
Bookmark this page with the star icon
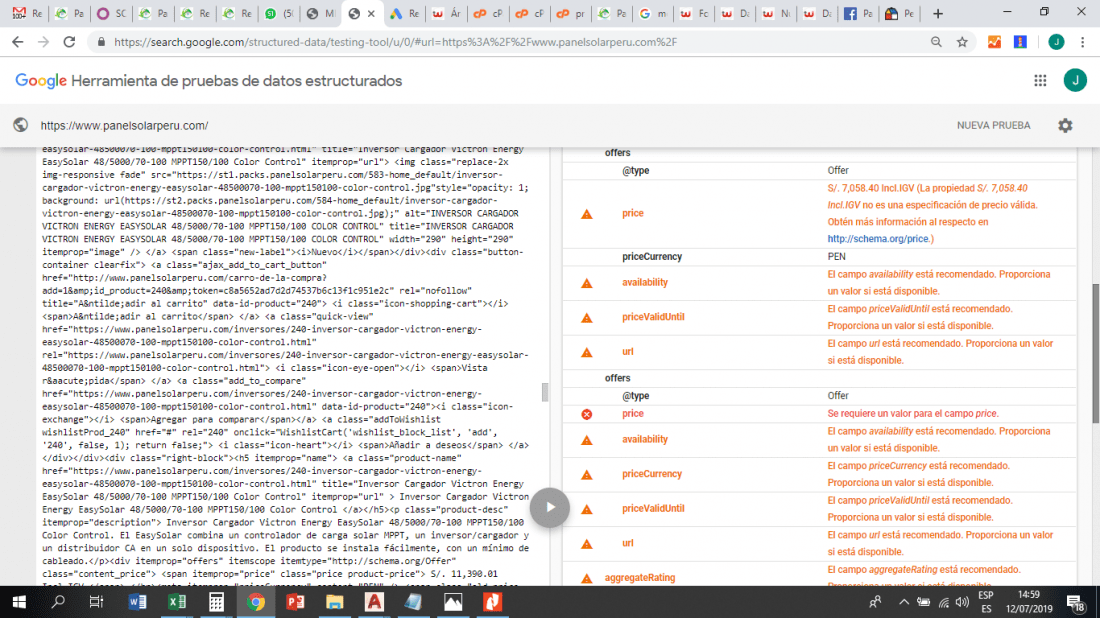[x=962, y=42]
